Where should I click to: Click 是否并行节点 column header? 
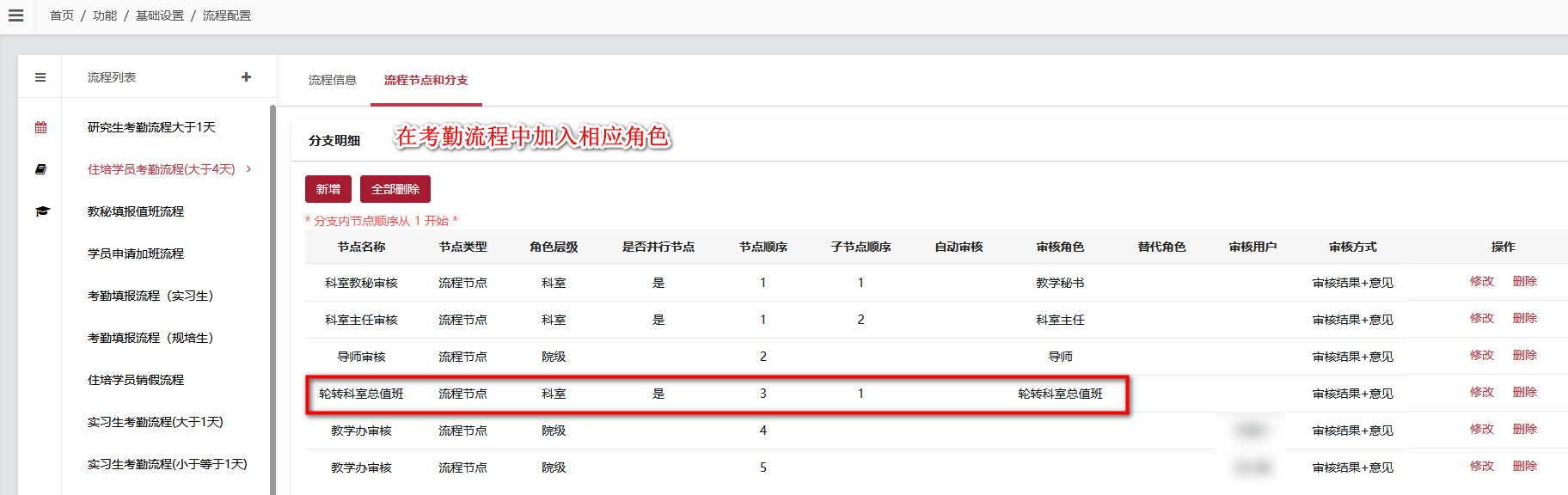658,247
